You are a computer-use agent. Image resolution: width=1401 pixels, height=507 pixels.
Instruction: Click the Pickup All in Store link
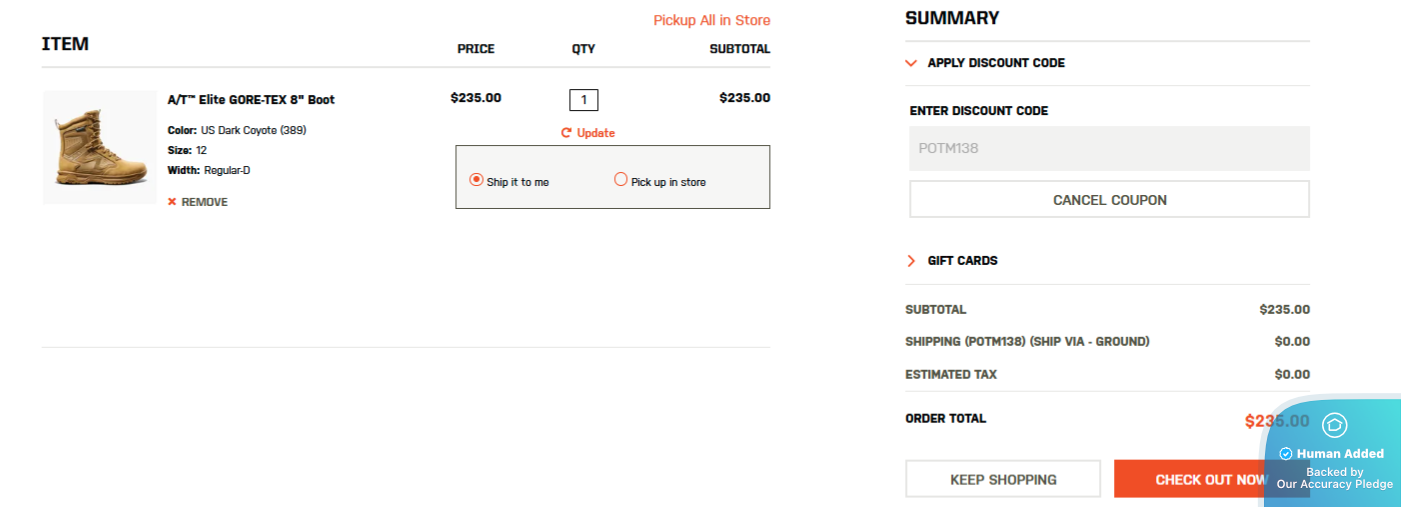point(711,20)
